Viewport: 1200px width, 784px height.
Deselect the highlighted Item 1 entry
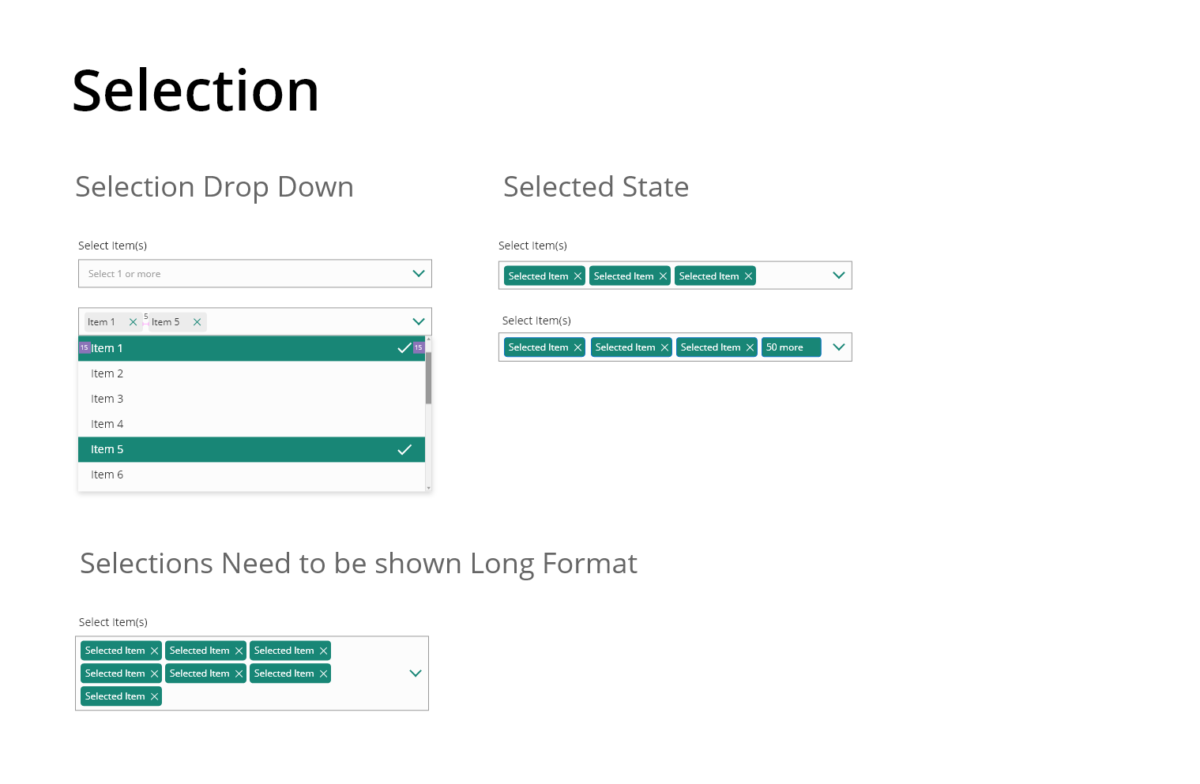(200, 348)
